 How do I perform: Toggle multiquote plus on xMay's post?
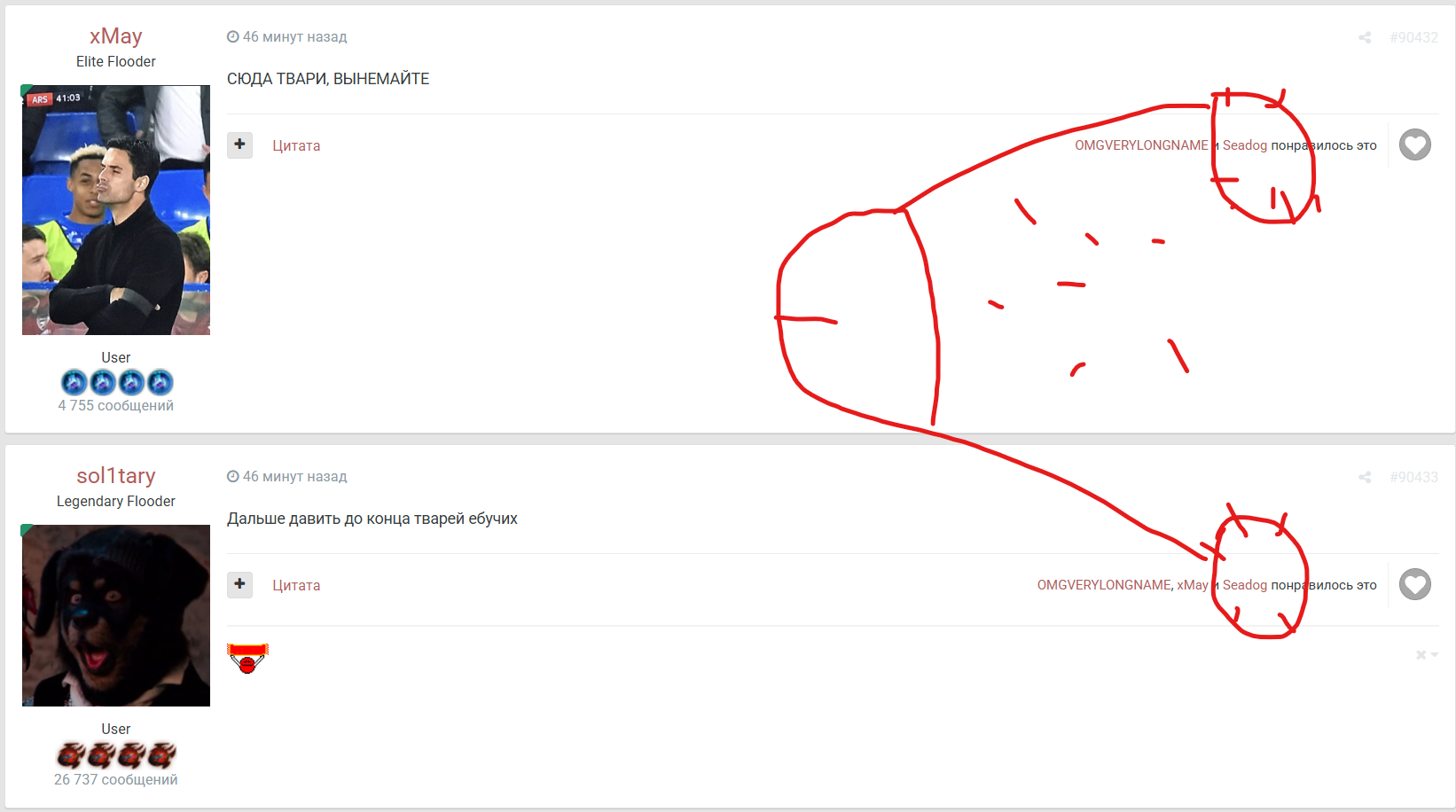pos(239,144)
